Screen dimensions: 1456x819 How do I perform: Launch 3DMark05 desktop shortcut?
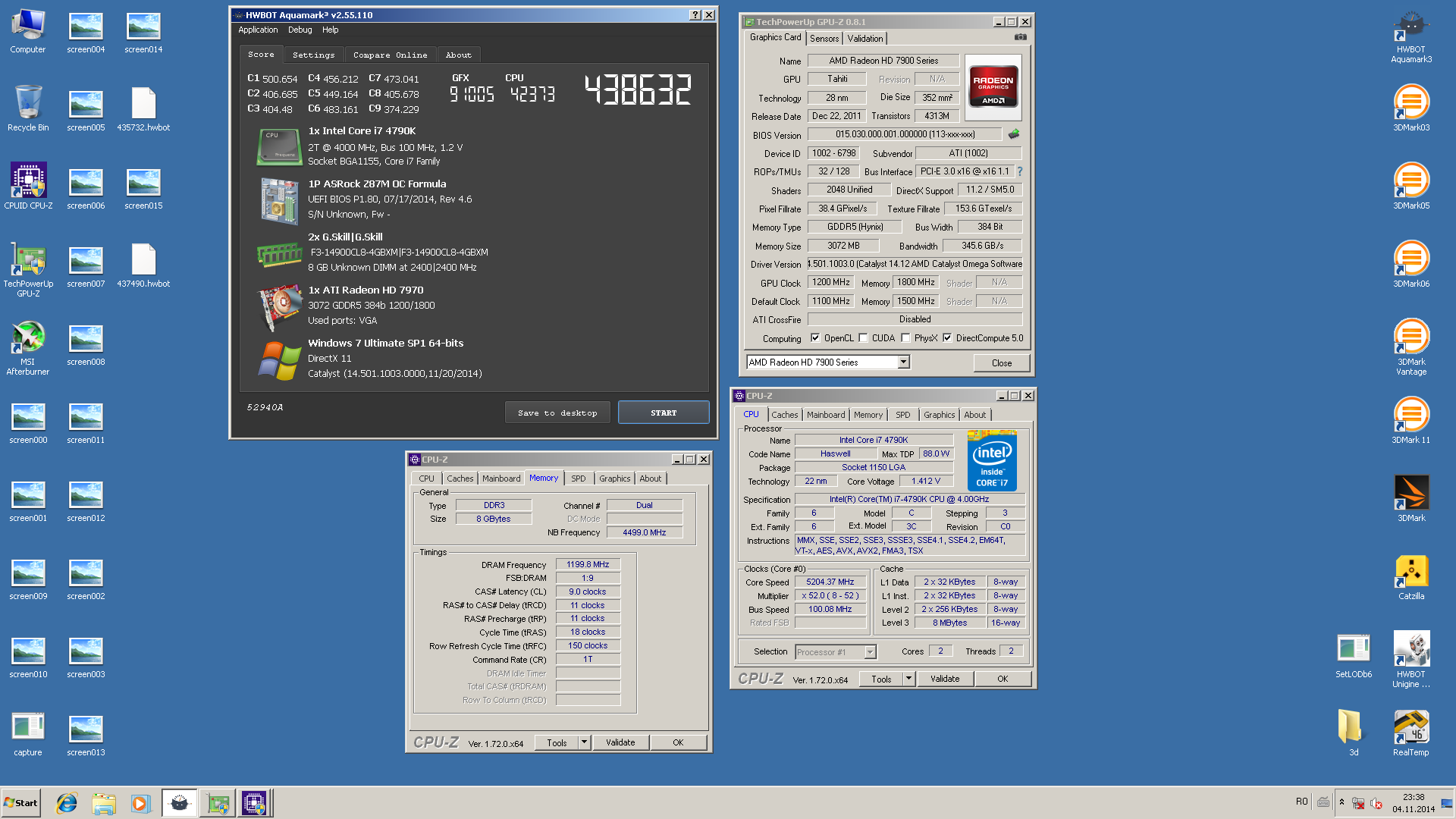[1411, 187]
